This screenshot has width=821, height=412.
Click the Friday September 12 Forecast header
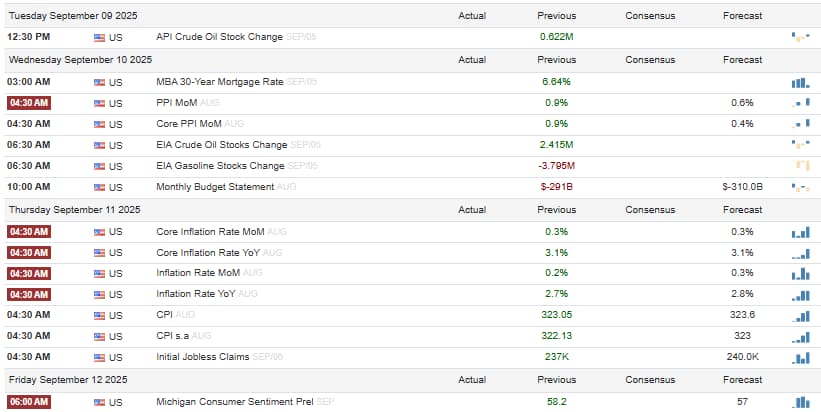[x=742, y=380]
